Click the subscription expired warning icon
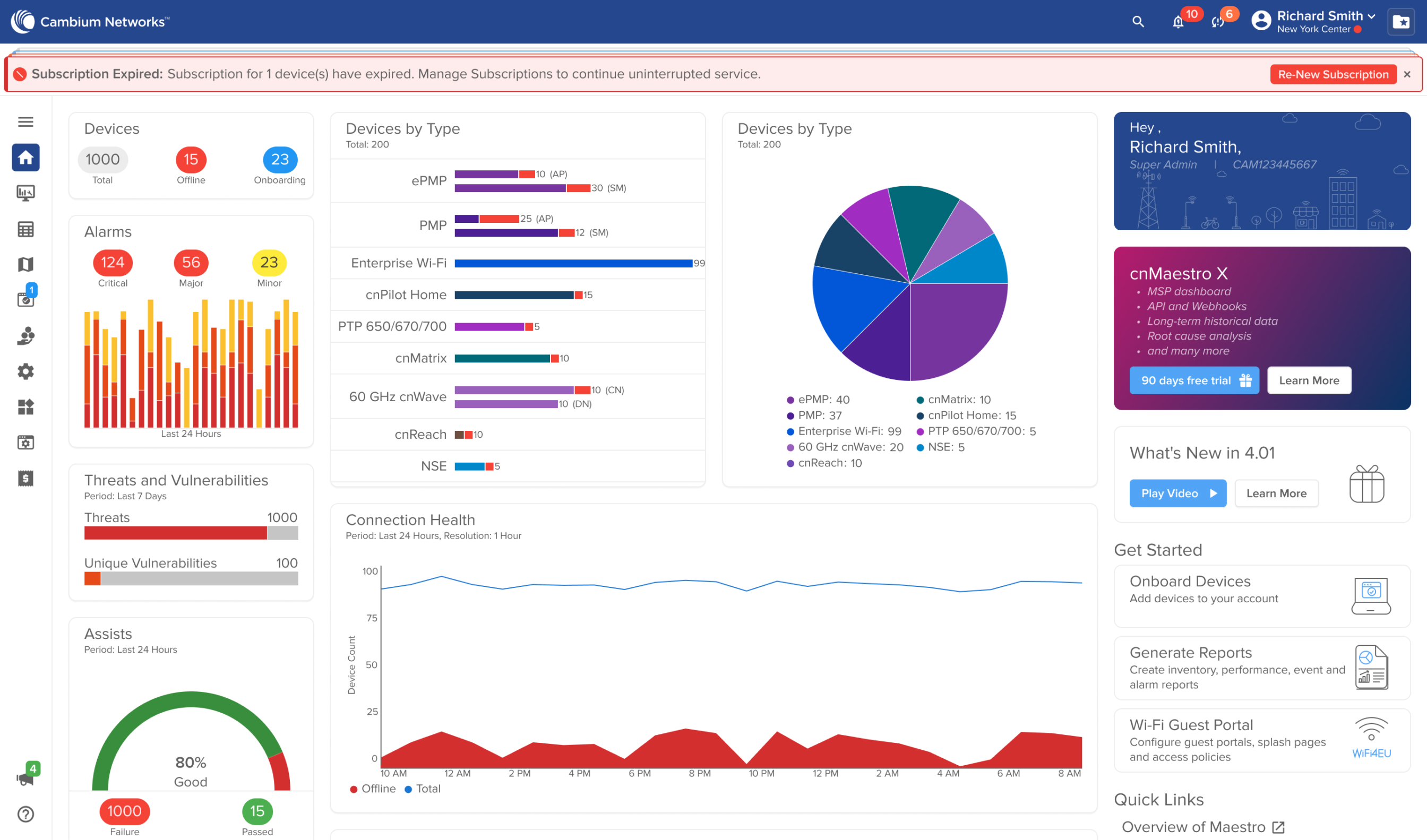 click(x=20, y=74)
